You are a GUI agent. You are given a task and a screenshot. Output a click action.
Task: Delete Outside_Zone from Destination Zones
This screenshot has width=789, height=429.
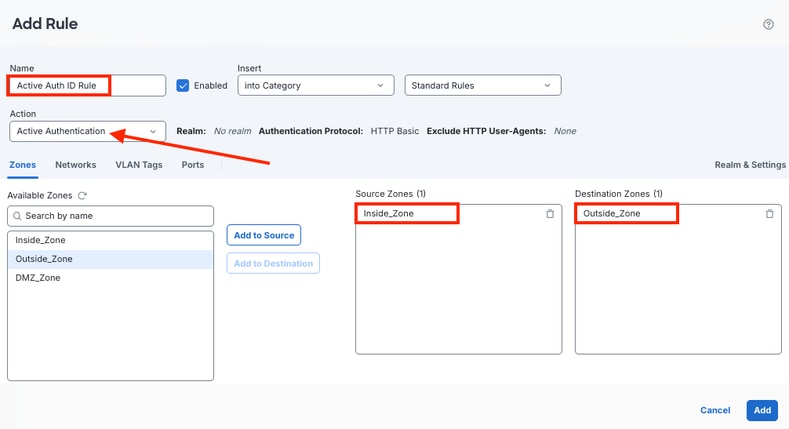pyautogui.click(x=769, y=214)
